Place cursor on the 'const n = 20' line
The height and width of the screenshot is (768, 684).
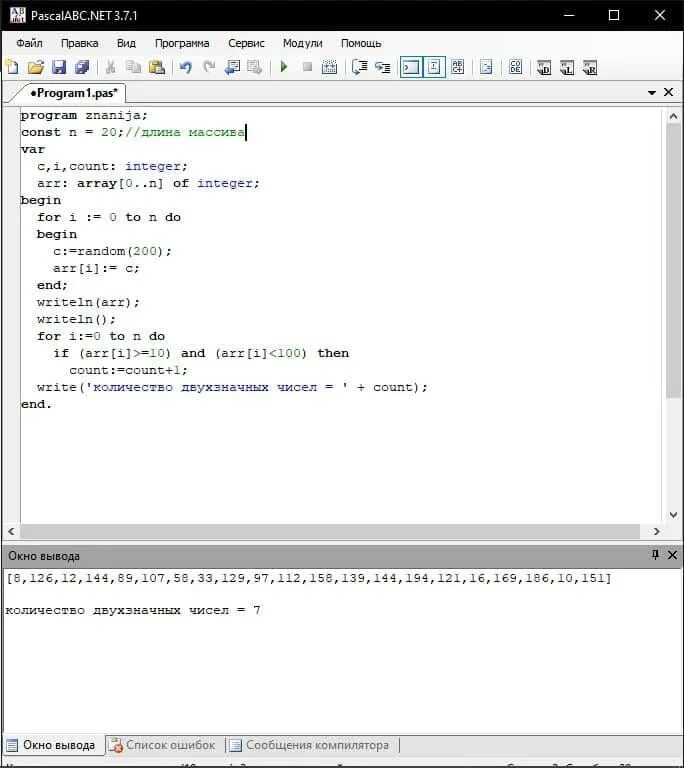[x=133, y=132]
